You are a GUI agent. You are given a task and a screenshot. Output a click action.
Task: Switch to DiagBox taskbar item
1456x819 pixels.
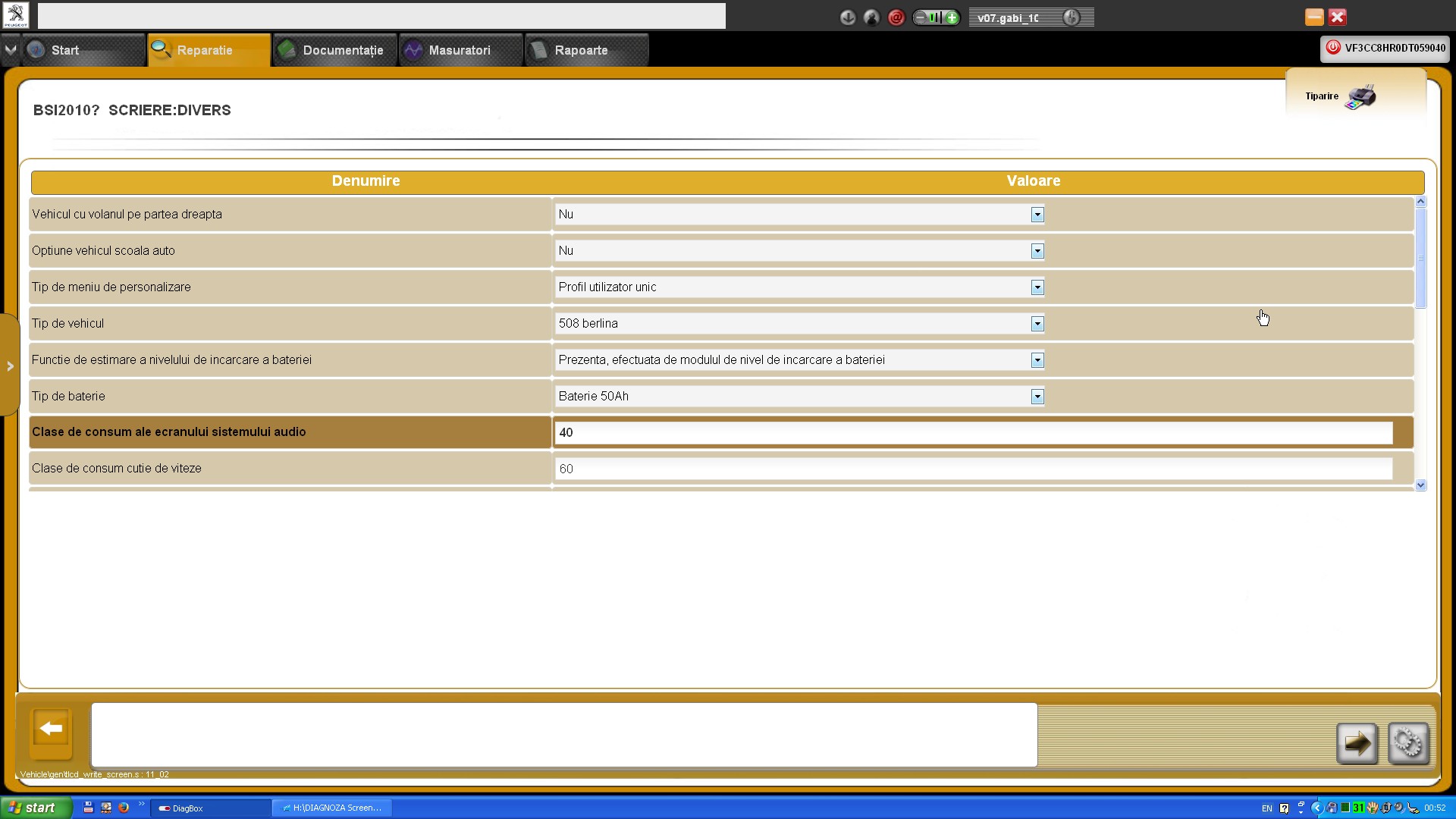210,808
